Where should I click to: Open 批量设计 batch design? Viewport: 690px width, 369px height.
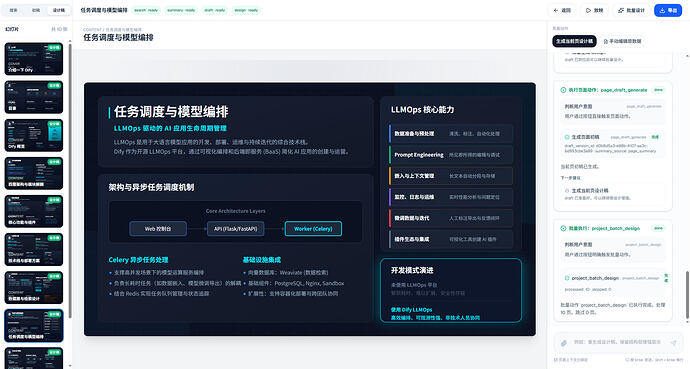coord(631,10)
